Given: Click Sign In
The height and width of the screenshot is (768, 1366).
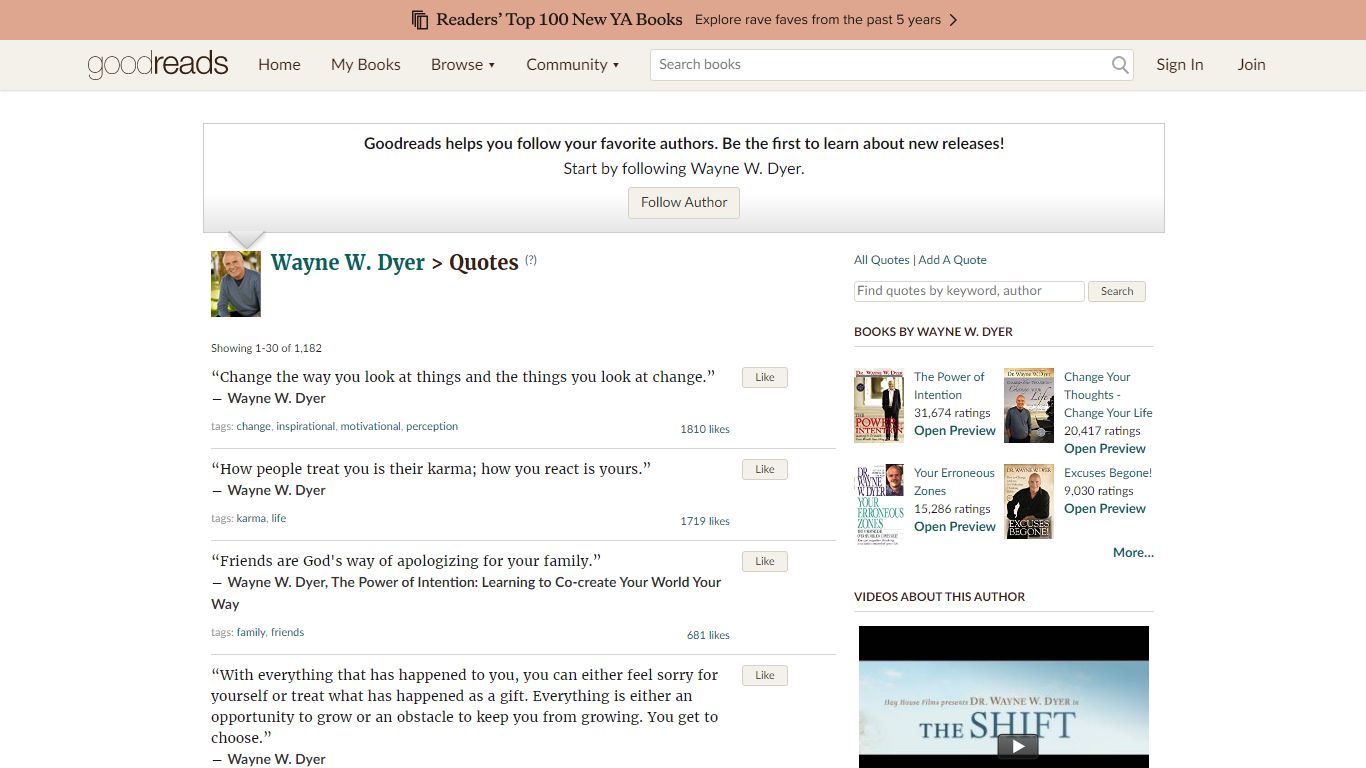Looking at the screenshot, I should [x=1180, y=65].
